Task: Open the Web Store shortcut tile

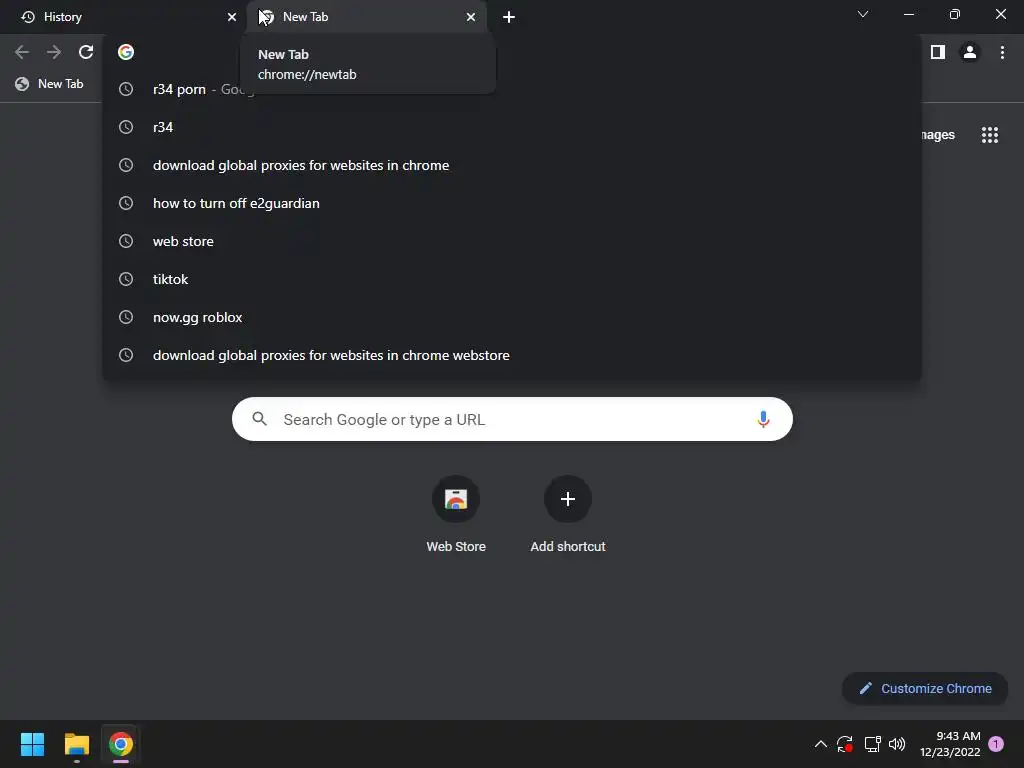Action: (x=456, y=515)
